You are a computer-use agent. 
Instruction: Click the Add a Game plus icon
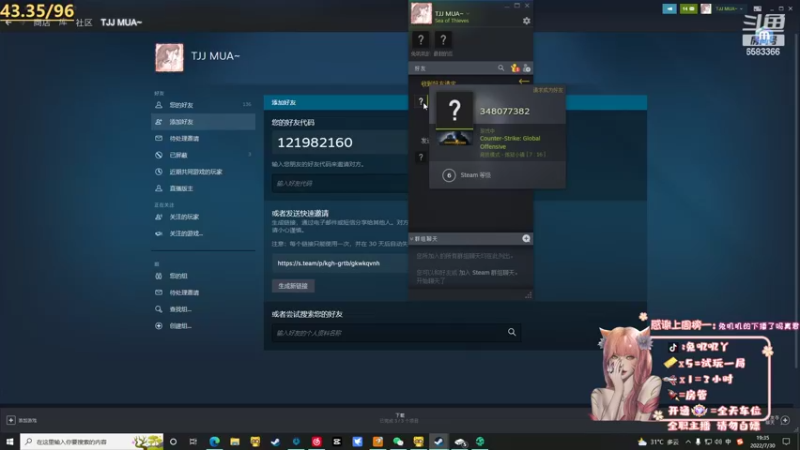pyautogui.click(x=11, y=420)
